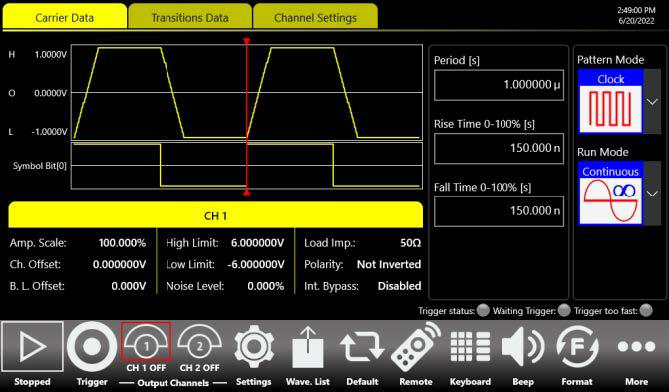This screenshot has width=669, height=392.
Task: Show the Keyboard icon
Action: click(470, 347)
